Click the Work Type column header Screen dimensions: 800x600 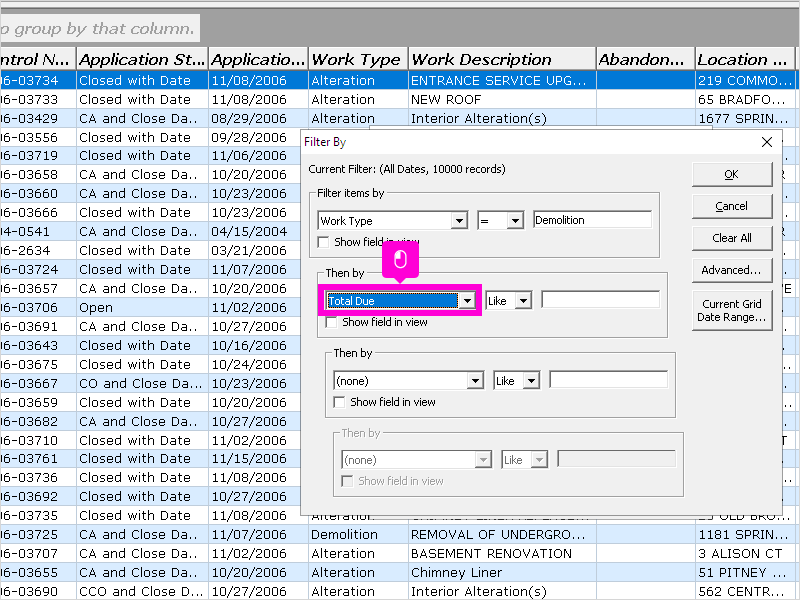pyautogui.click(x=358, y=59)
